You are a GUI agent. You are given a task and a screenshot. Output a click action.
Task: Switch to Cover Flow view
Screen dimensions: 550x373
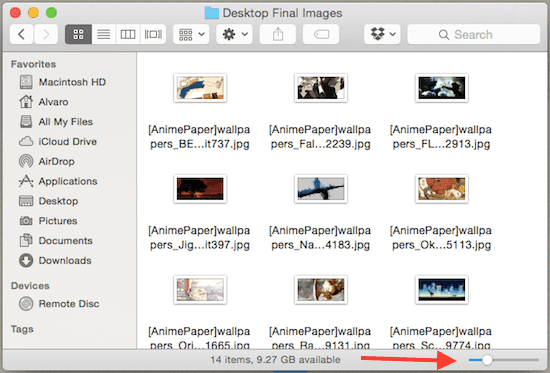[153, 34]
